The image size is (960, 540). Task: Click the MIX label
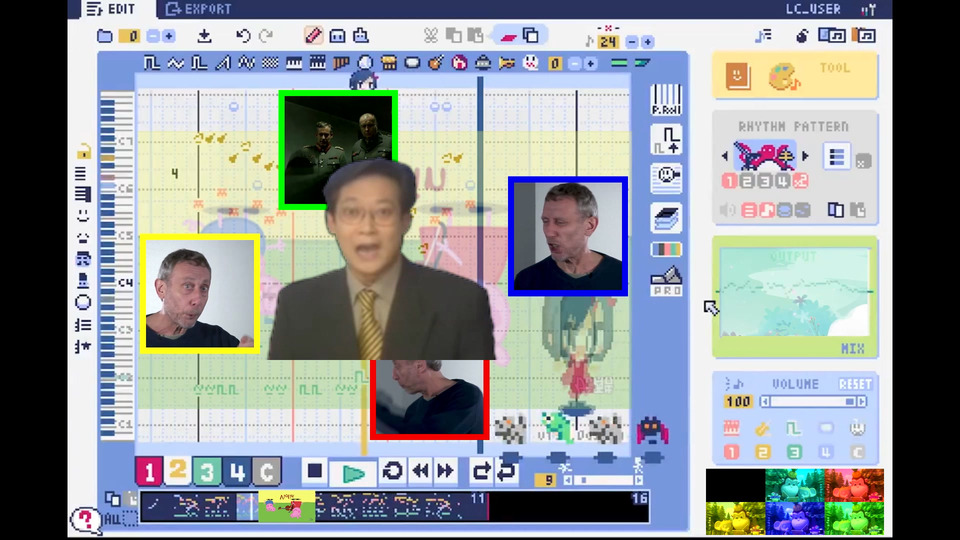[x=852, y=348]
